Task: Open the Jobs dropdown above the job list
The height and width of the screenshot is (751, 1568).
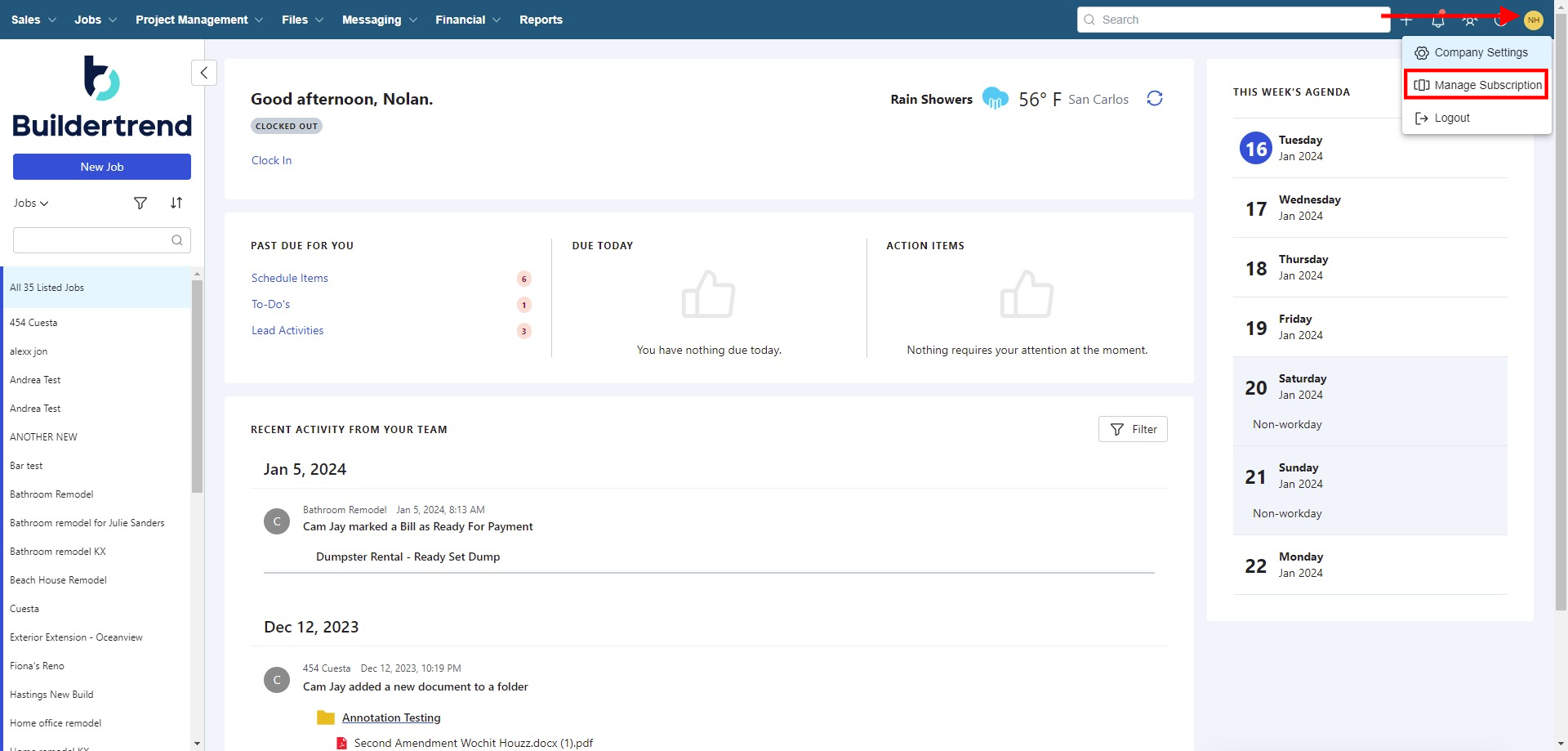Action: pyautogui.click(x=31, y=203)
